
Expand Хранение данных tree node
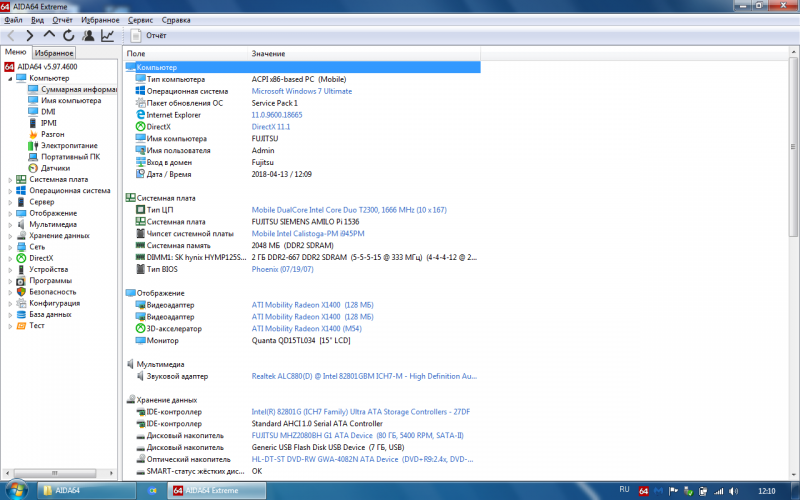tap(10, 236)
